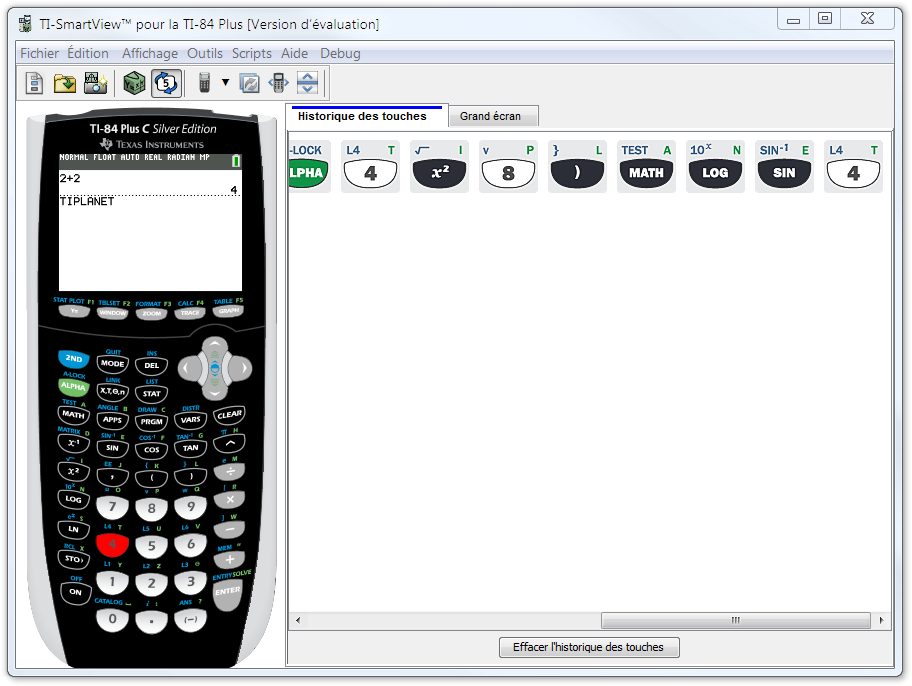This screenshot has width=912, height=686.
Task: Tap the TAN key on calculator
Action: pyautogui.click(x=190, y=448)
